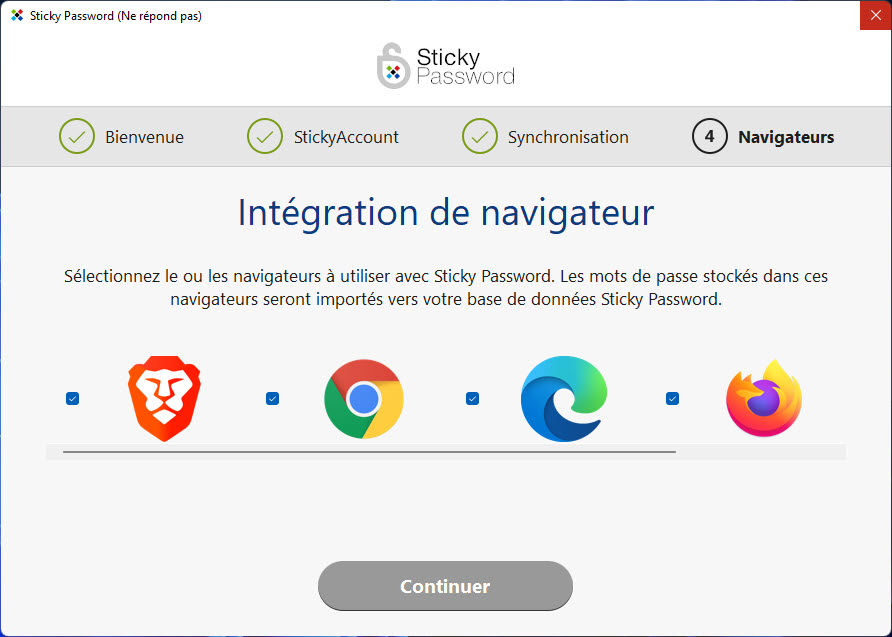Click the Intégration de navigateur heading
892x637 pixels.
click(x=445, y=212)
